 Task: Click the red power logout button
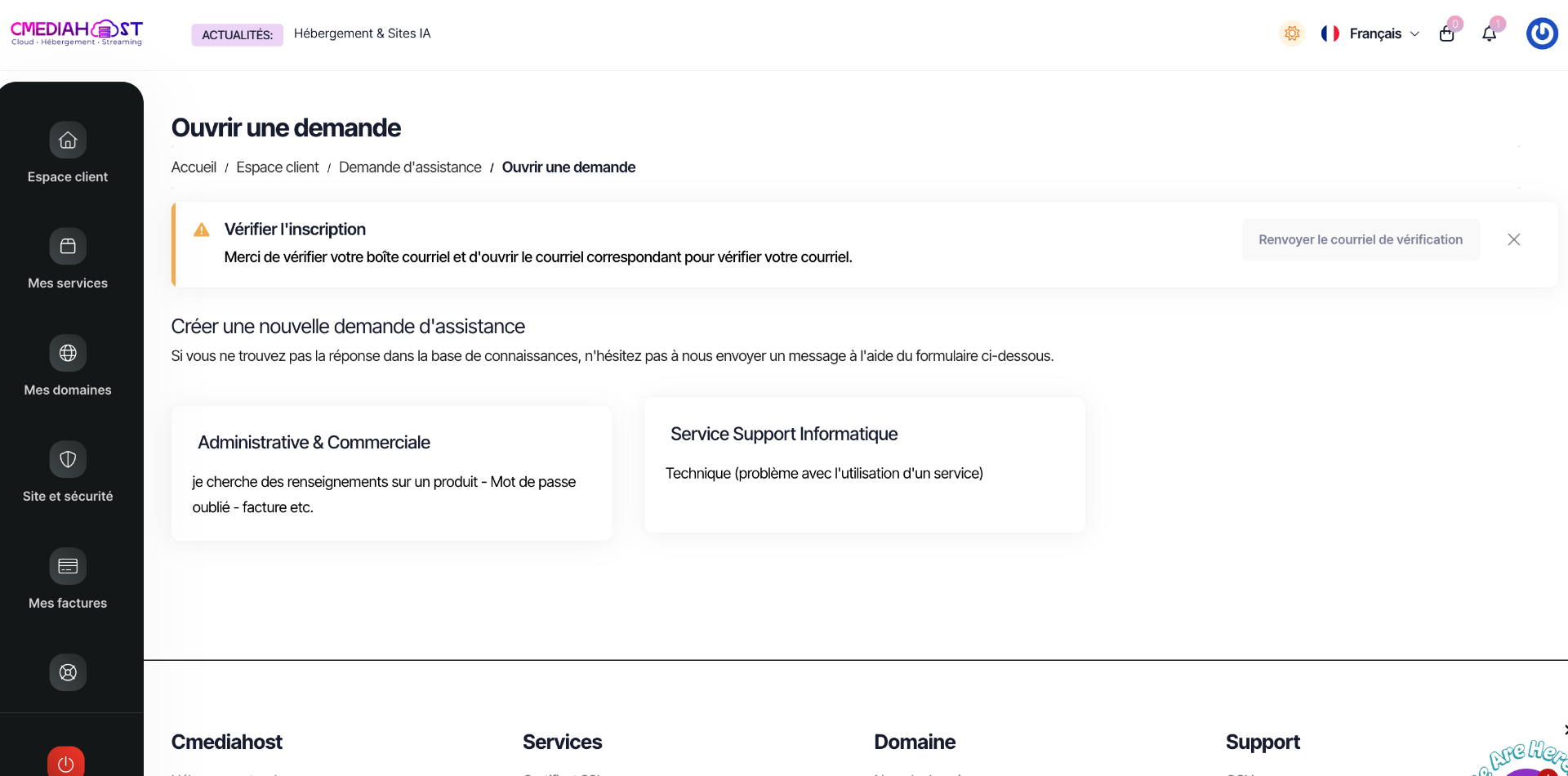[x=66, y=762]
